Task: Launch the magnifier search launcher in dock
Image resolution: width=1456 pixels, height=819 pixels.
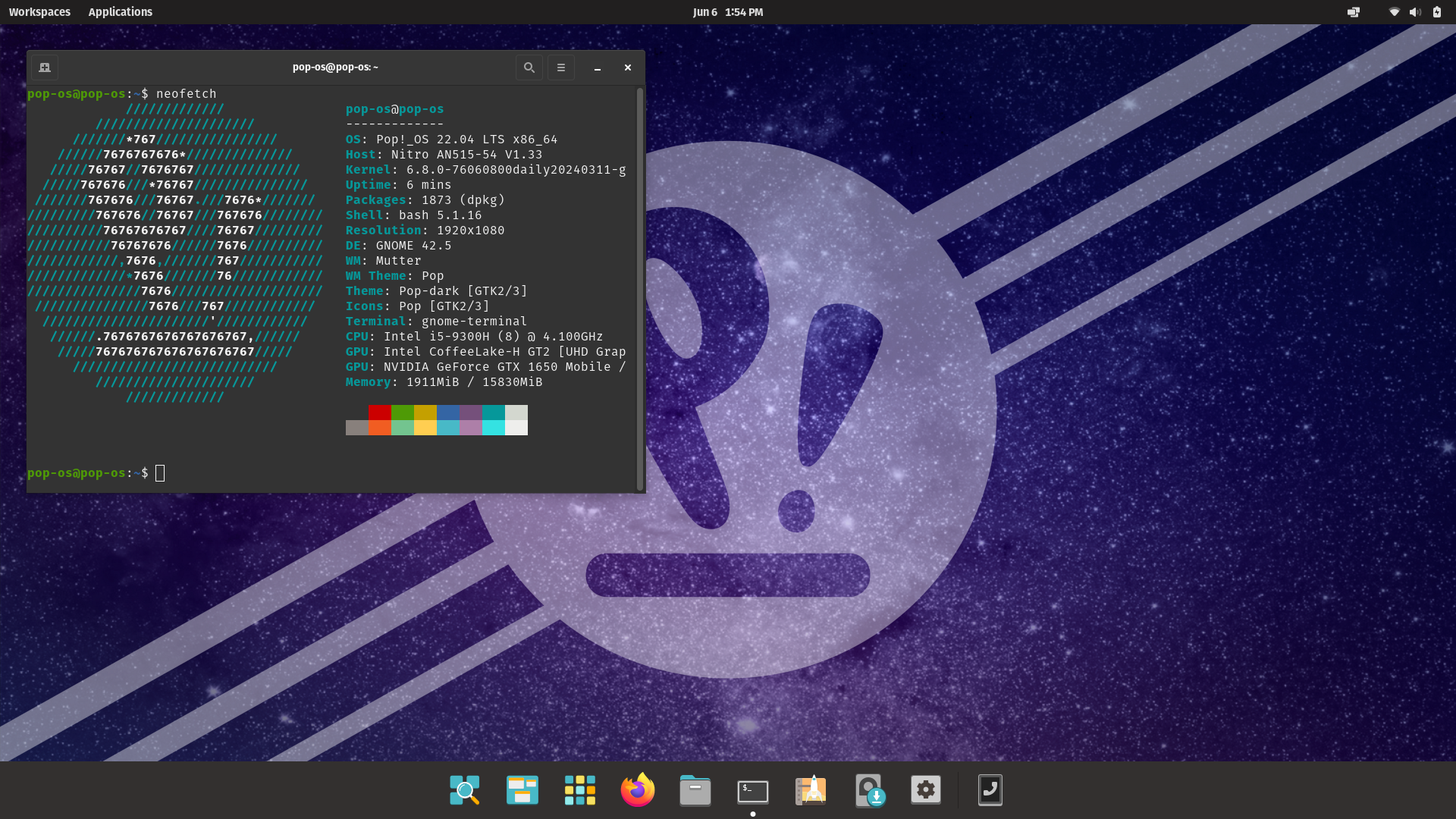Action: pyautogui.click(x=465, y=790)
